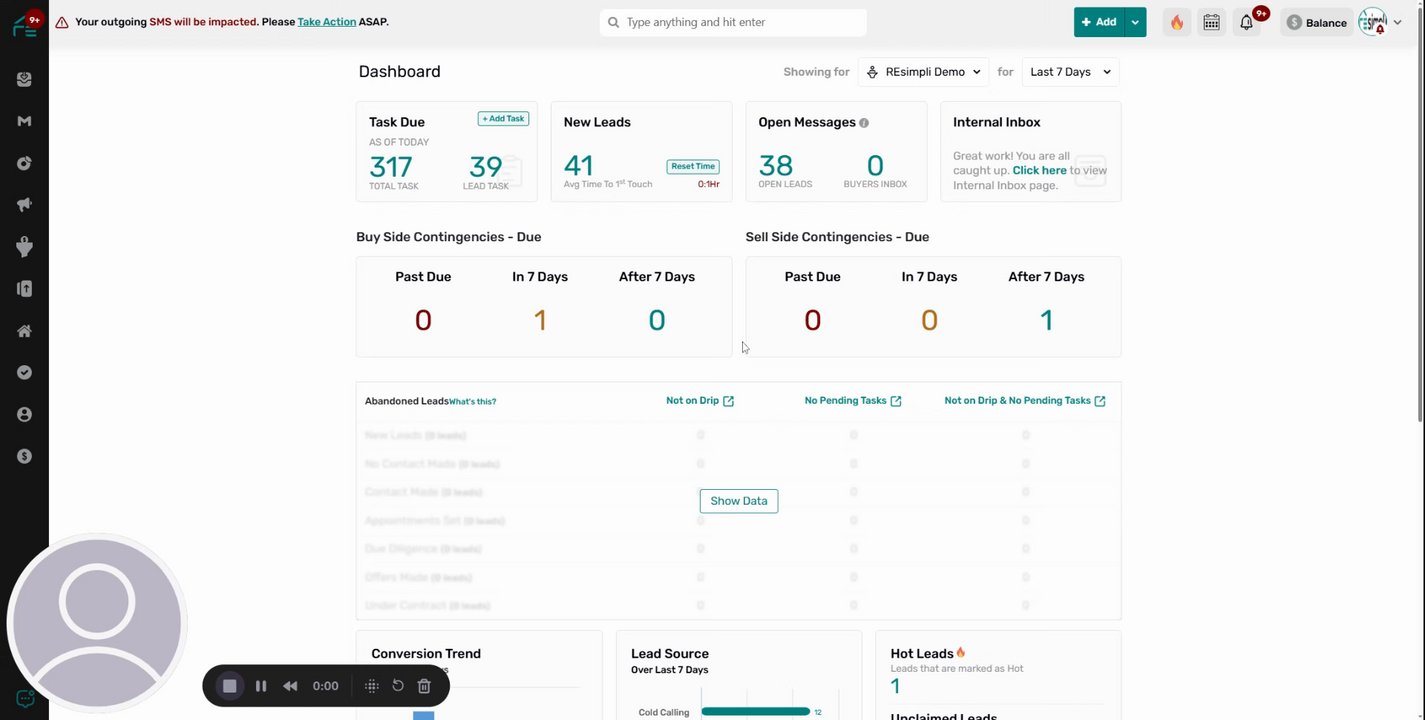
Task: Pause the screen recording
Action: pos(261,686)
